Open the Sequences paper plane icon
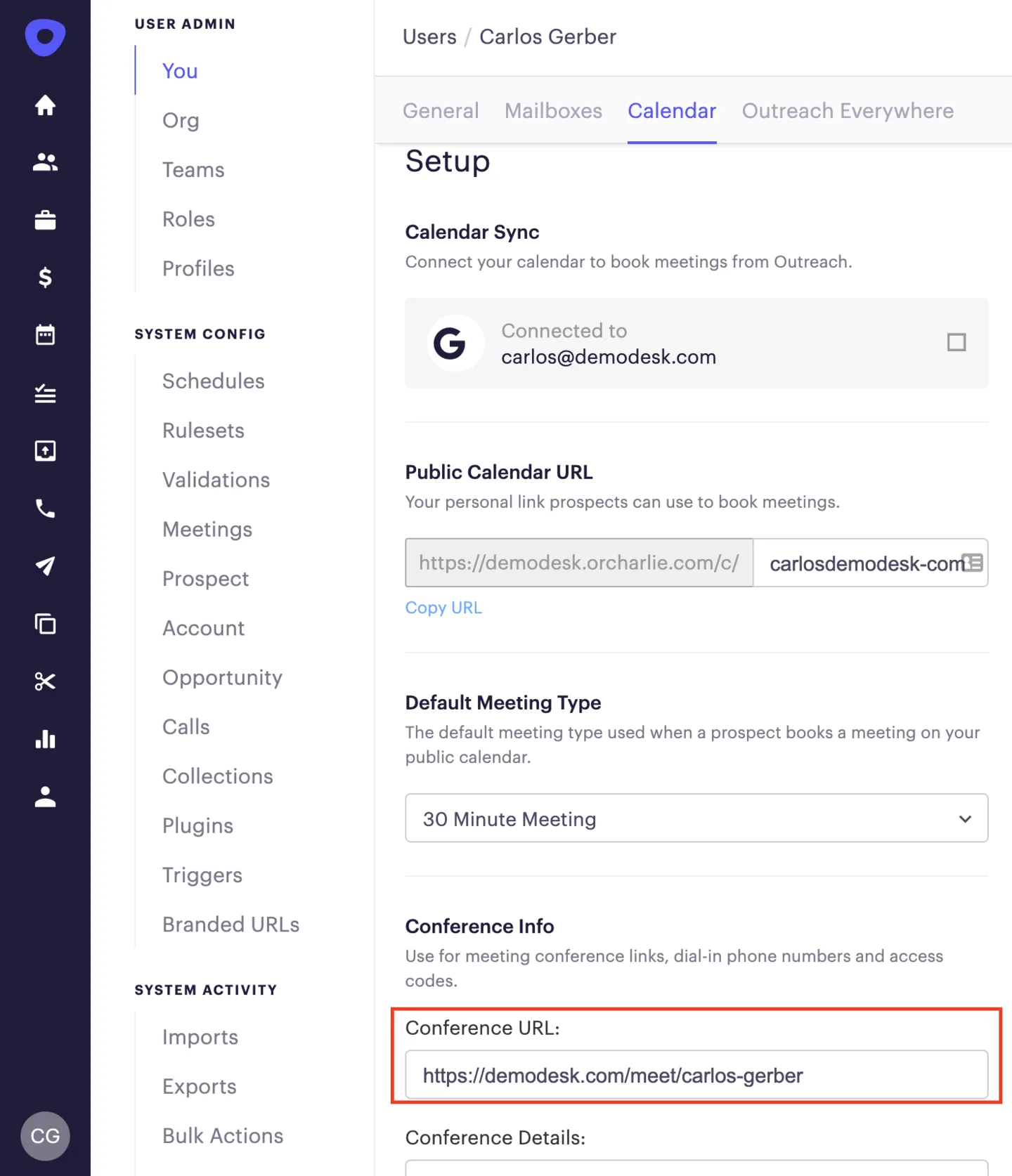The width and height of the screenshot is (1012, 1176). (x=45, y=566)
